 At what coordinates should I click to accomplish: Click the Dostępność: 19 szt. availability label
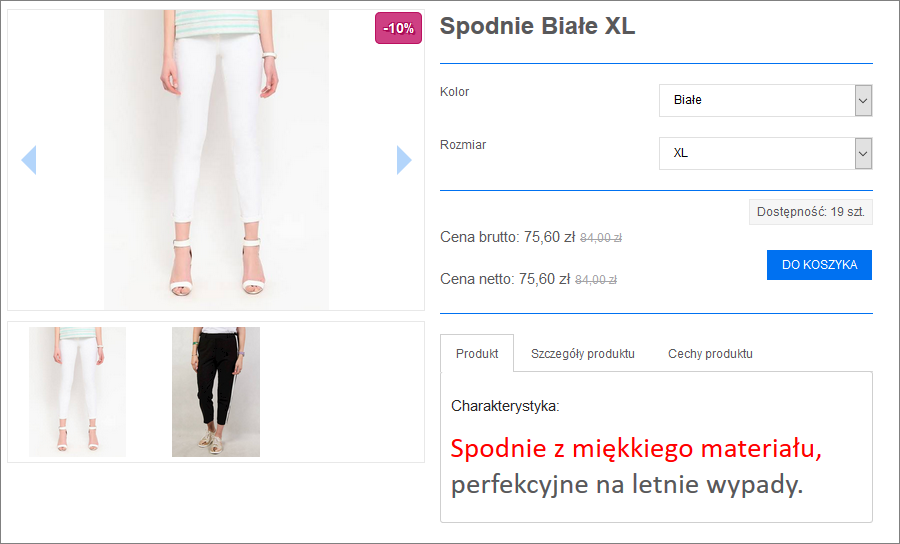coord(810,212)
